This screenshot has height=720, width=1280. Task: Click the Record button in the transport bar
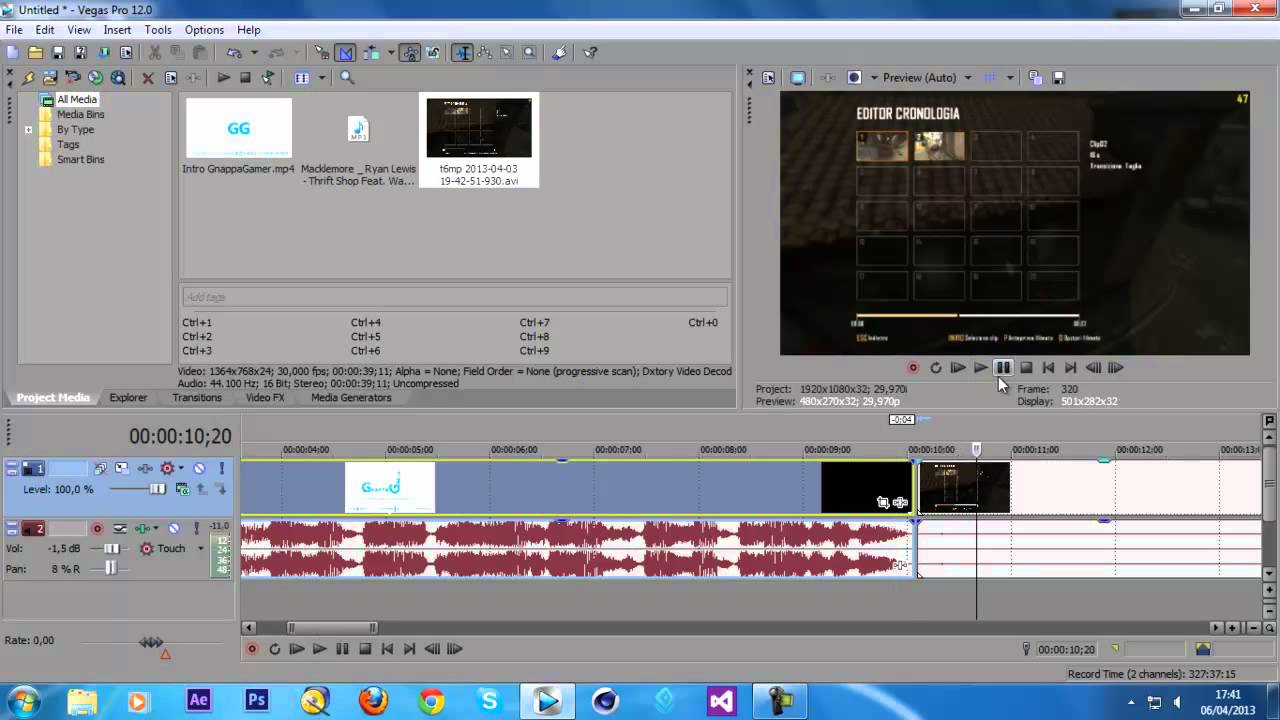tap(252, 649)
